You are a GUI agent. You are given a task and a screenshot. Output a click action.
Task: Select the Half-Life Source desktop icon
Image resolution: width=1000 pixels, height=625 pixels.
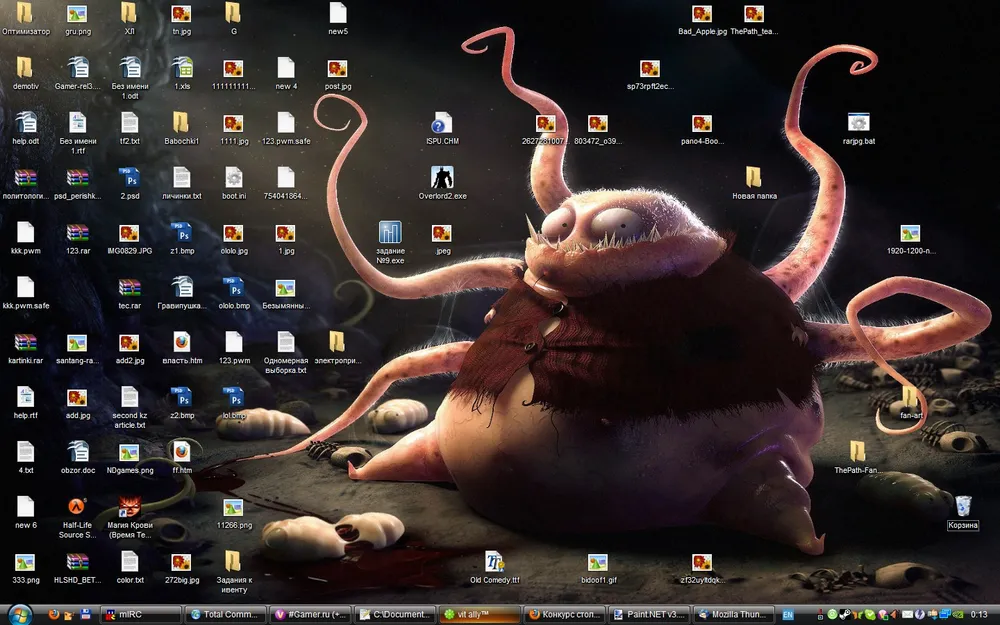point(78,507)
